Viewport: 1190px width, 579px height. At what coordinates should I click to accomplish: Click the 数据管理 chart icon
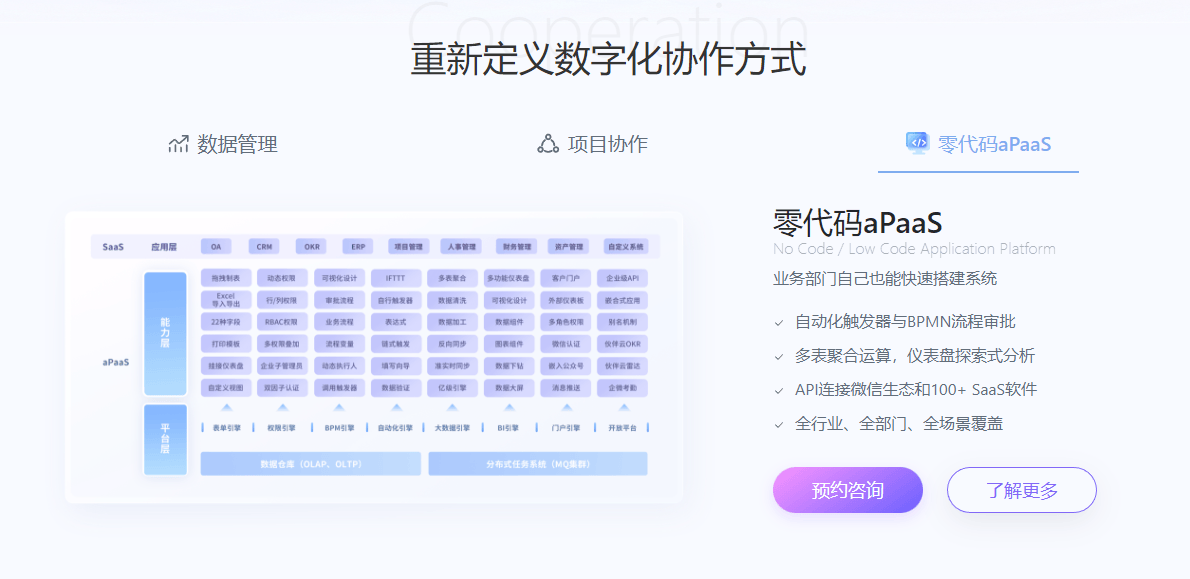(x=178, y=144)
